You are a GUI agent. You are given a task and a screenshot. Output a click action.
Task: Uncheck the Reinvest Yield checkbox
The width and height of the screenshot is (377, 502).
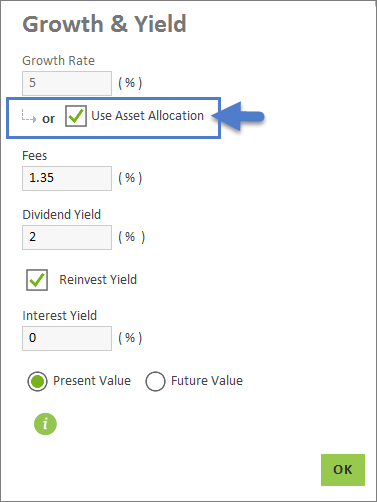(x=37, y=280)
